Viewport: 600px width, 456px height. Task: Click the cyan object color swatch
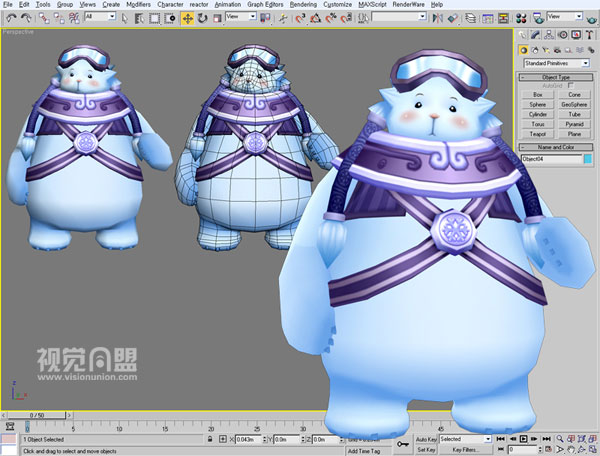point(588,158)
